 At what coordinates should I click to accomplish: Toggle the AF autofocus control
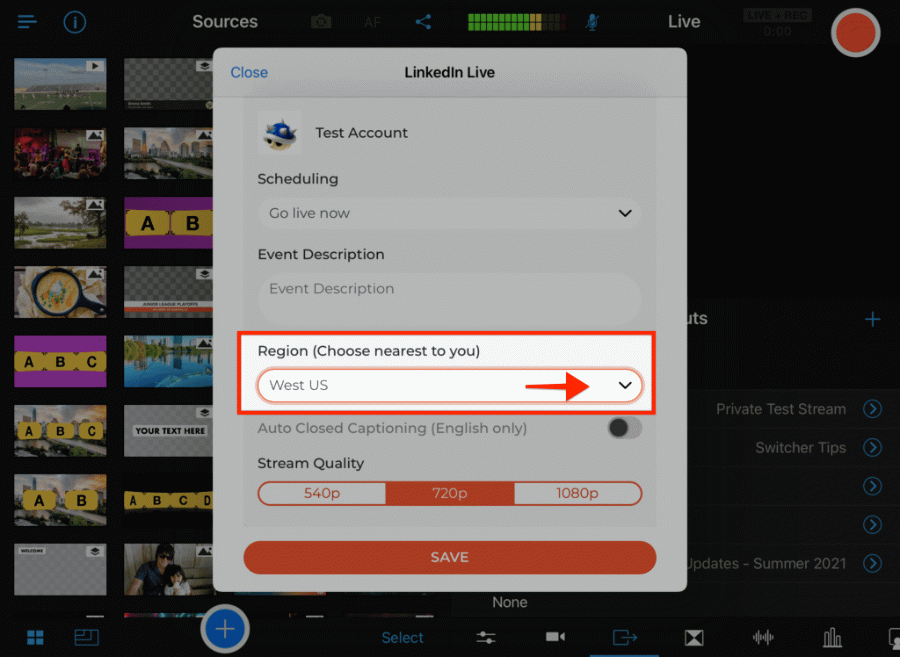click(373, 22)
